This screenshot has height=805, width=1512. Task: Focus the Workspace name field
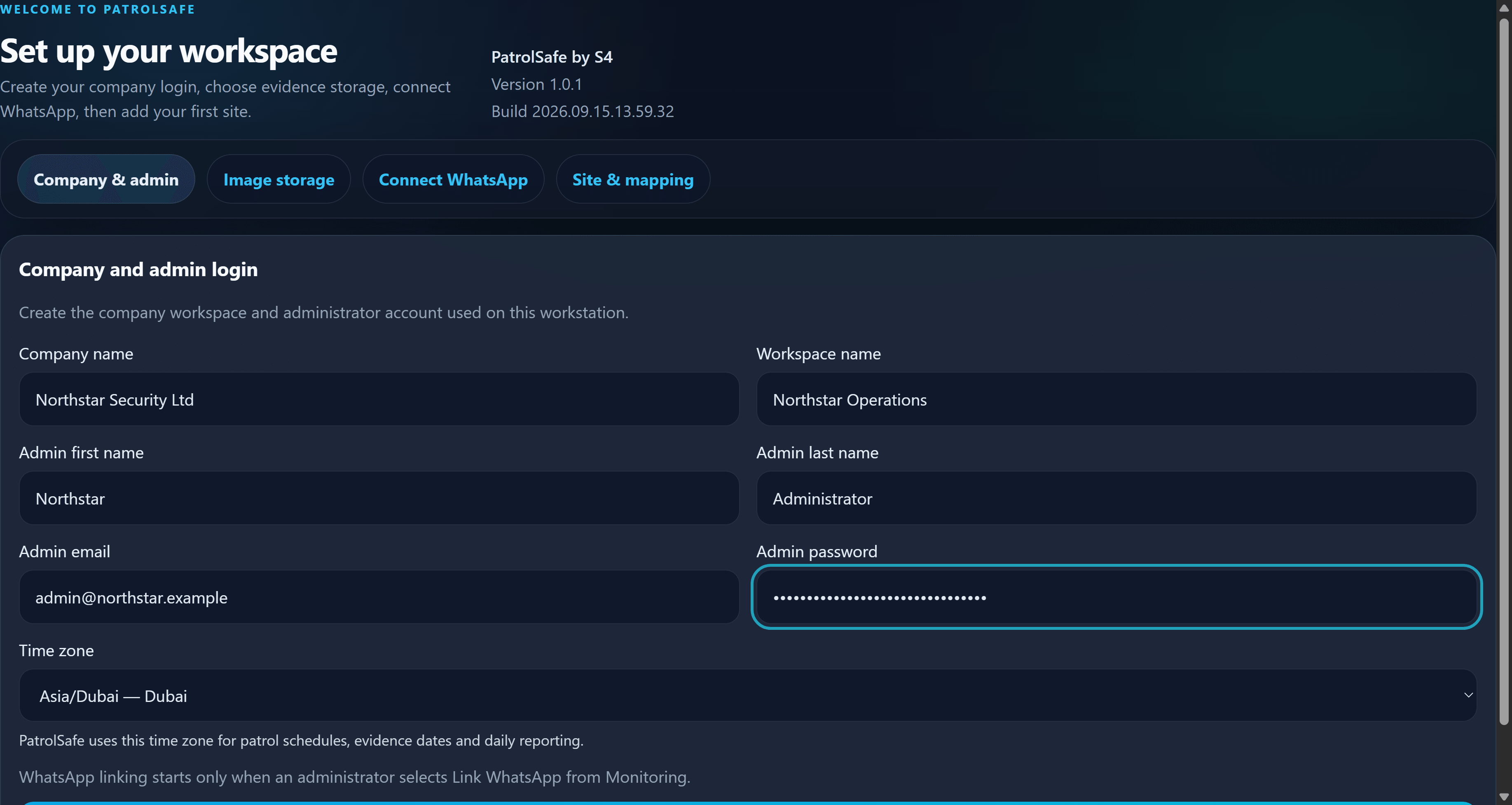coord(1116,399)
